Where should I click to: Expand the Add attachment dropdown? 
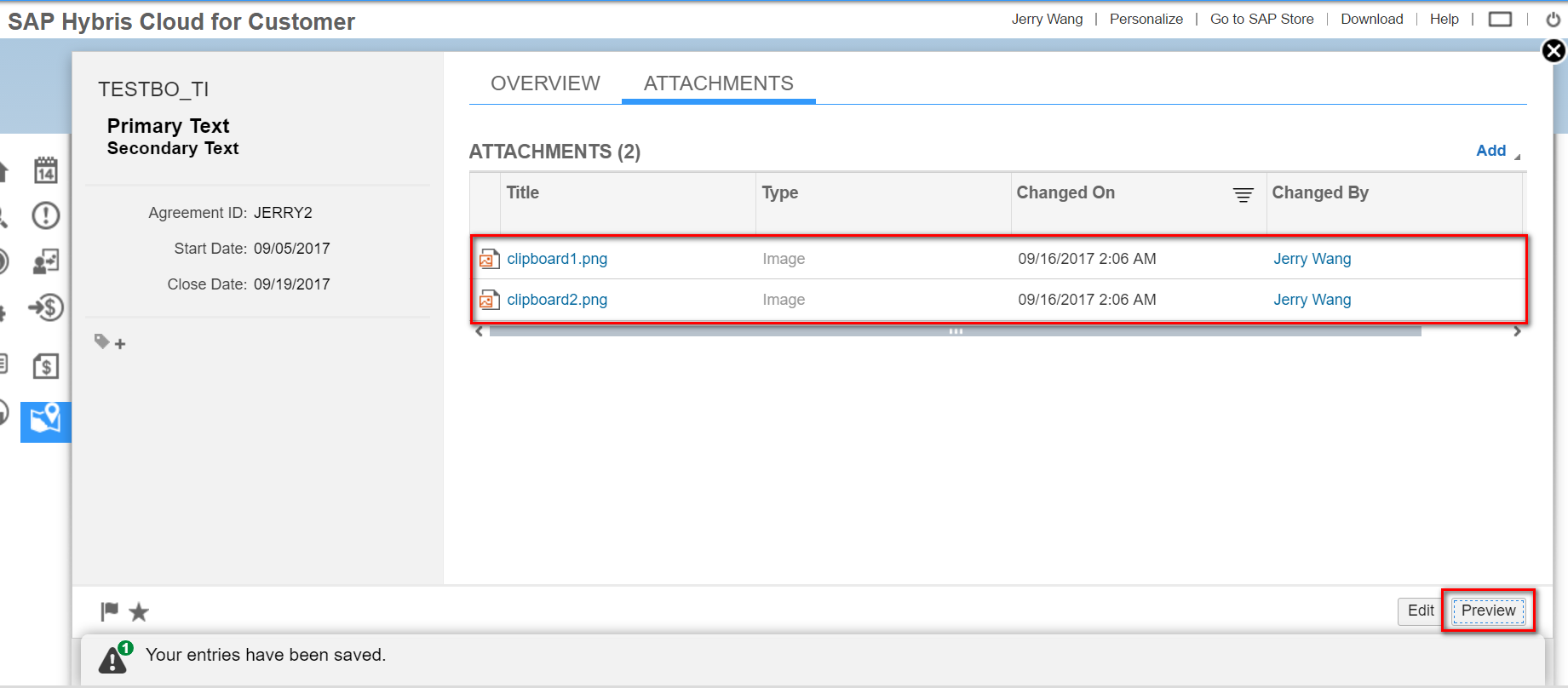click(x=1498, y=151)
